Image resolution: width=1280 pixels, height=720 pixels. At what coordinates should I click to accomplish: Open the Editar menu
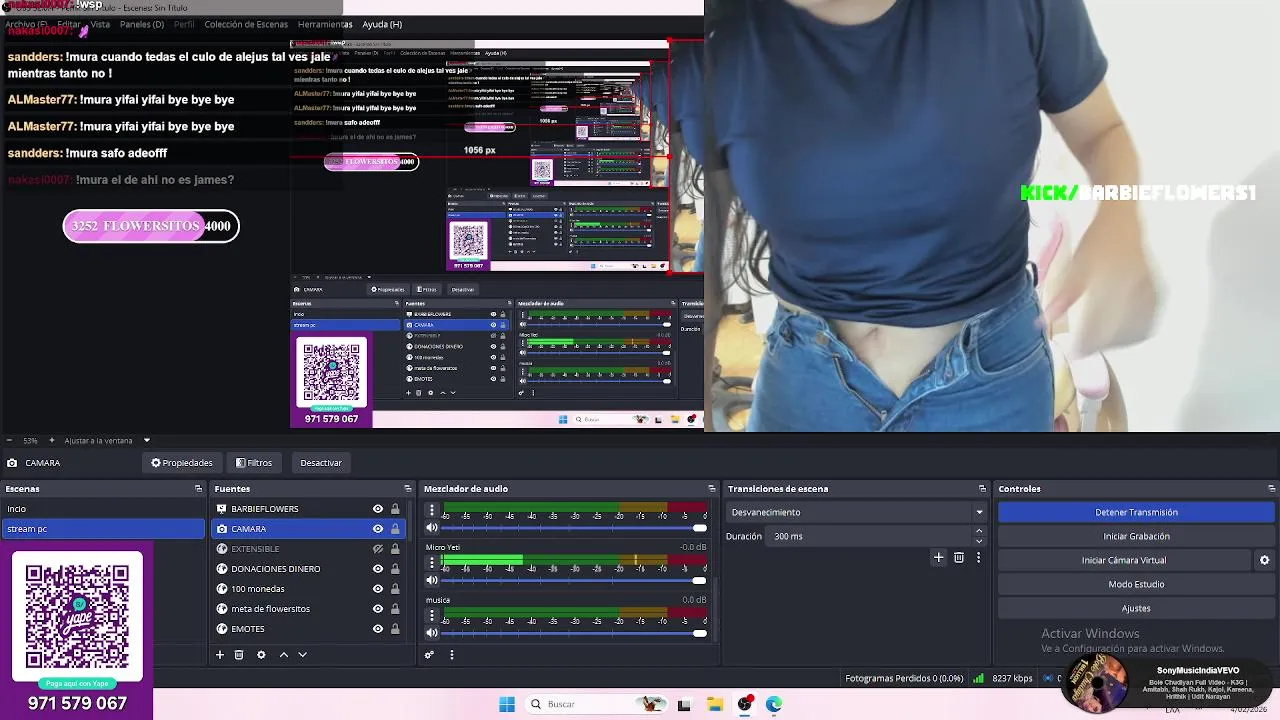[68, 24]
